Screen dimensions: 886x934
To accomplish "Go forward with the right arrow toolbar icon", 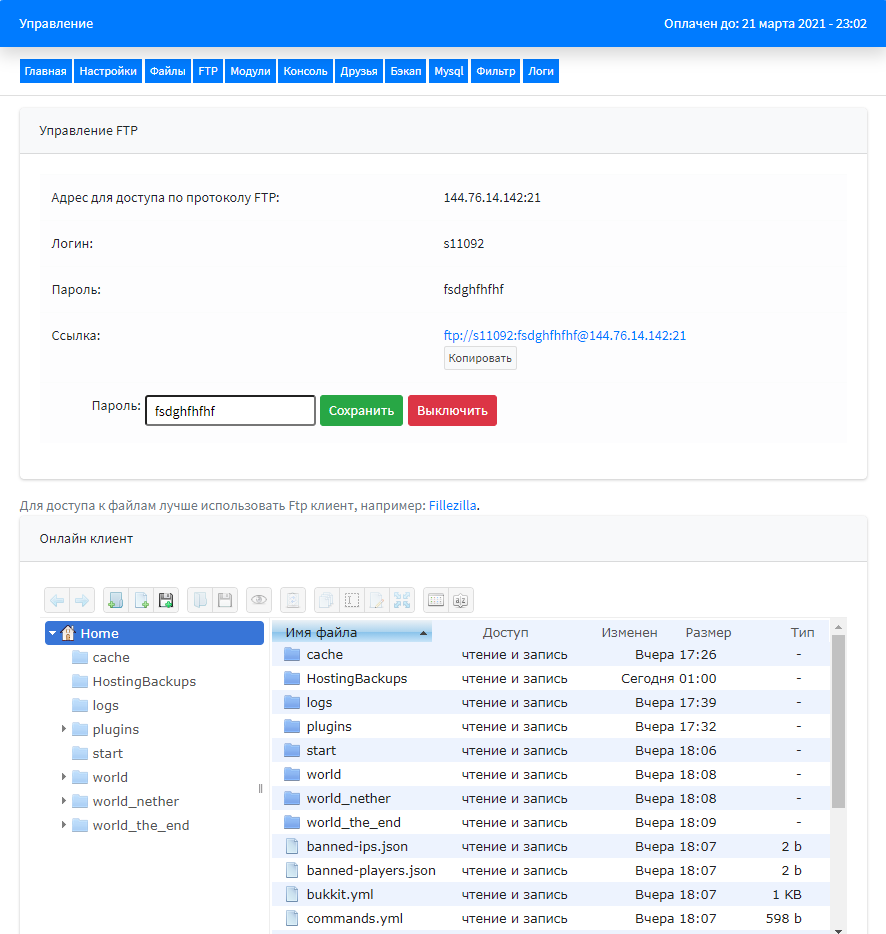I will (82, 600).
